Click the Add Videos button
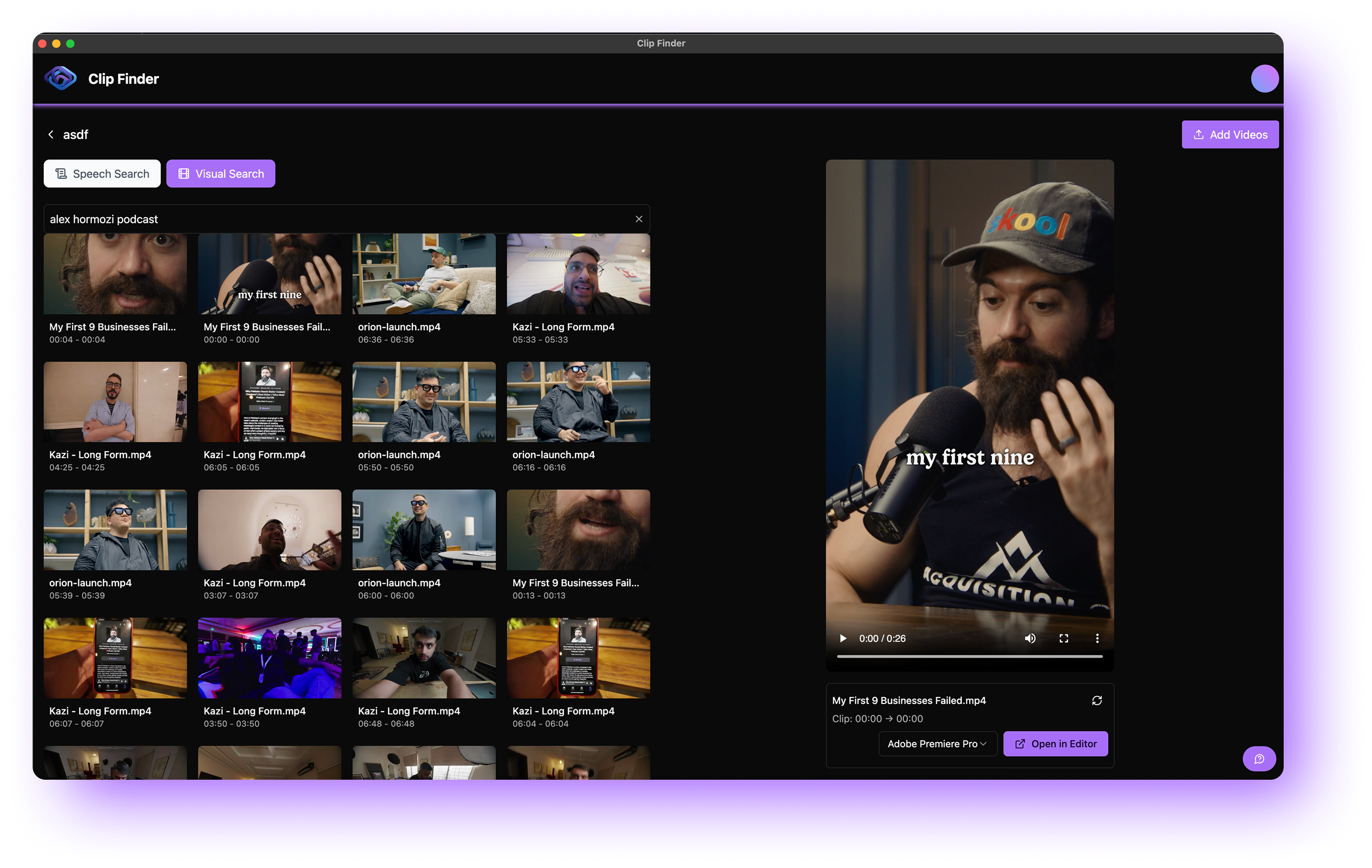Viewport: 1372px width, 868px height. click(x=1230, y=134)
